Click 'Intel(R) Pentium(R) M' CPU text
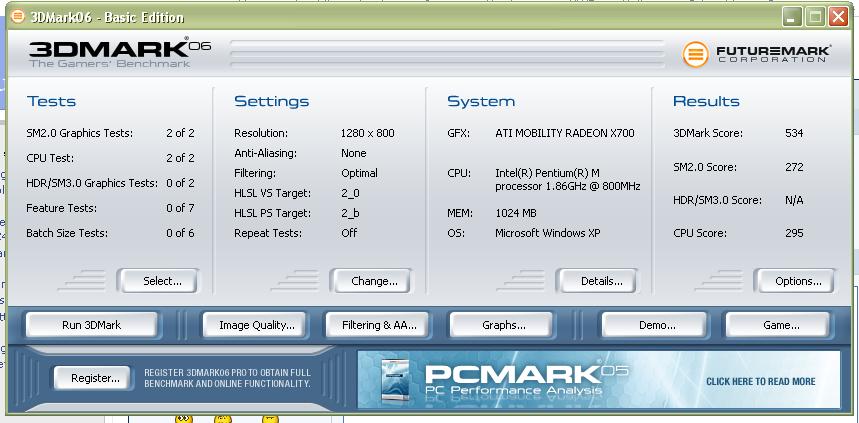Viewport: 859px width, 423px height. (548, 173)
